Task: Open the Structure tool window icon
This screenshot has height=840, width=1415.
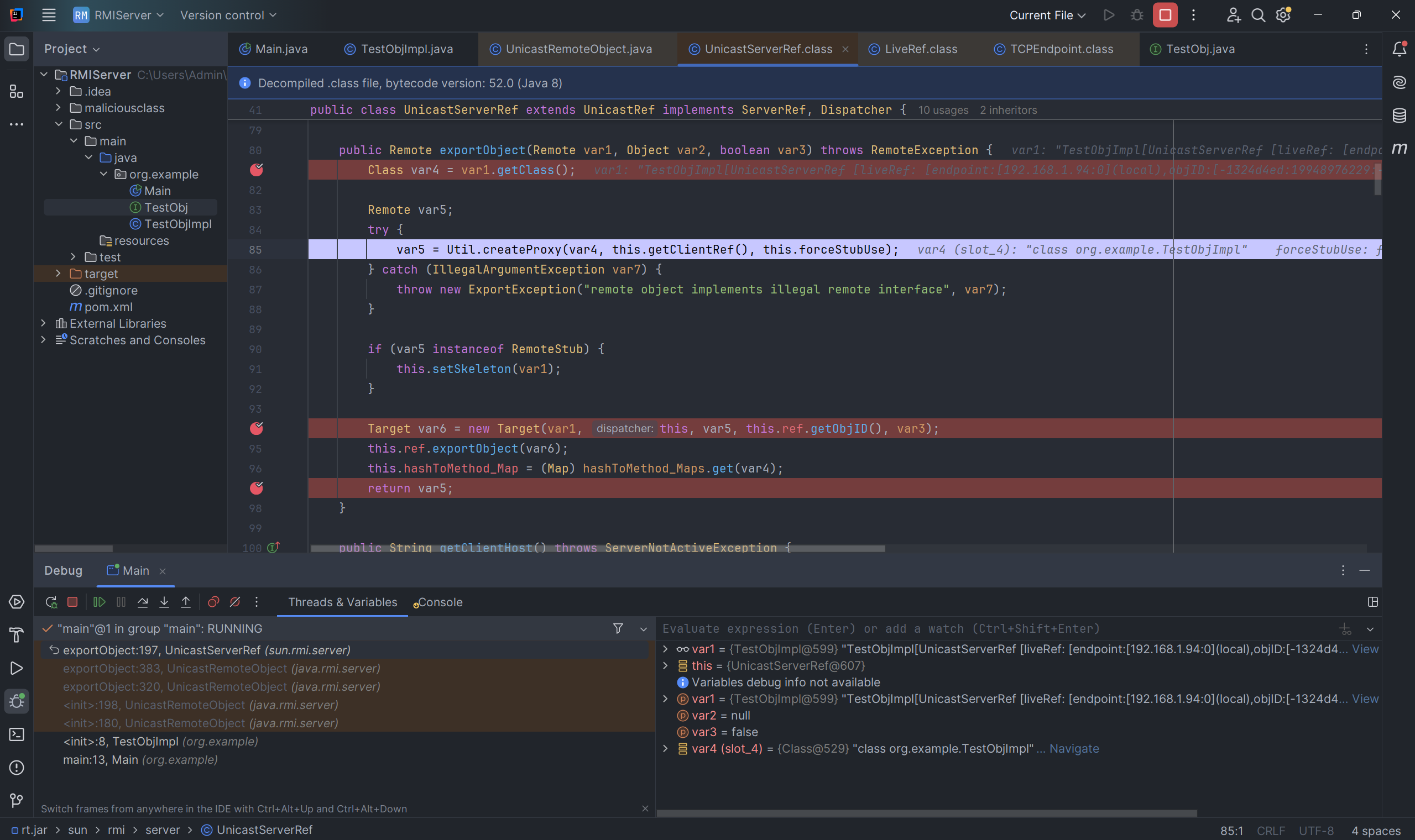Action: click(x=17, y=91)
